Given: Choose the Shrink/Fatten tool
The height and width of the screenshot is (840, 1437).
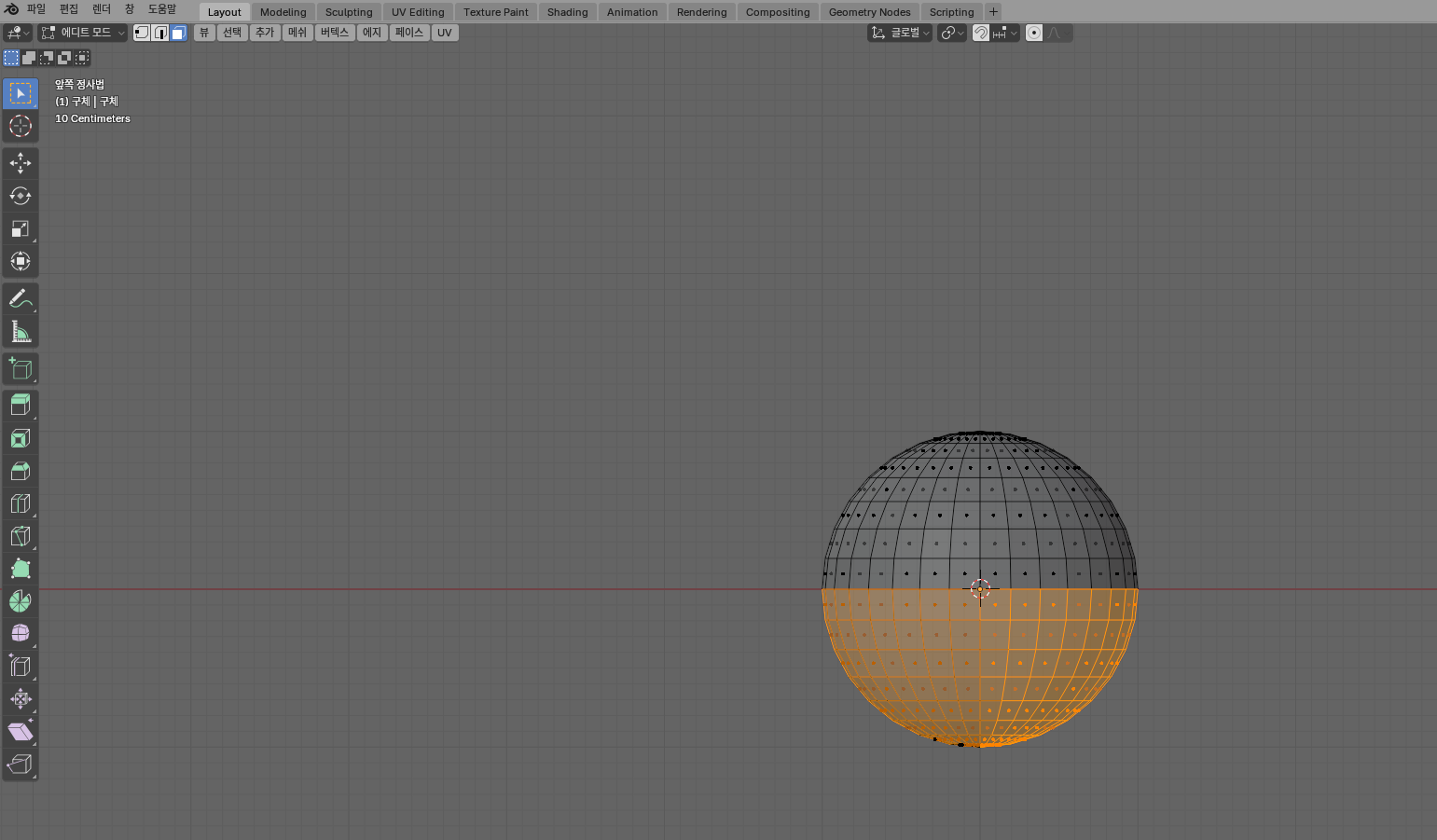Looking at the screenshot, I should tap(21, 699).
